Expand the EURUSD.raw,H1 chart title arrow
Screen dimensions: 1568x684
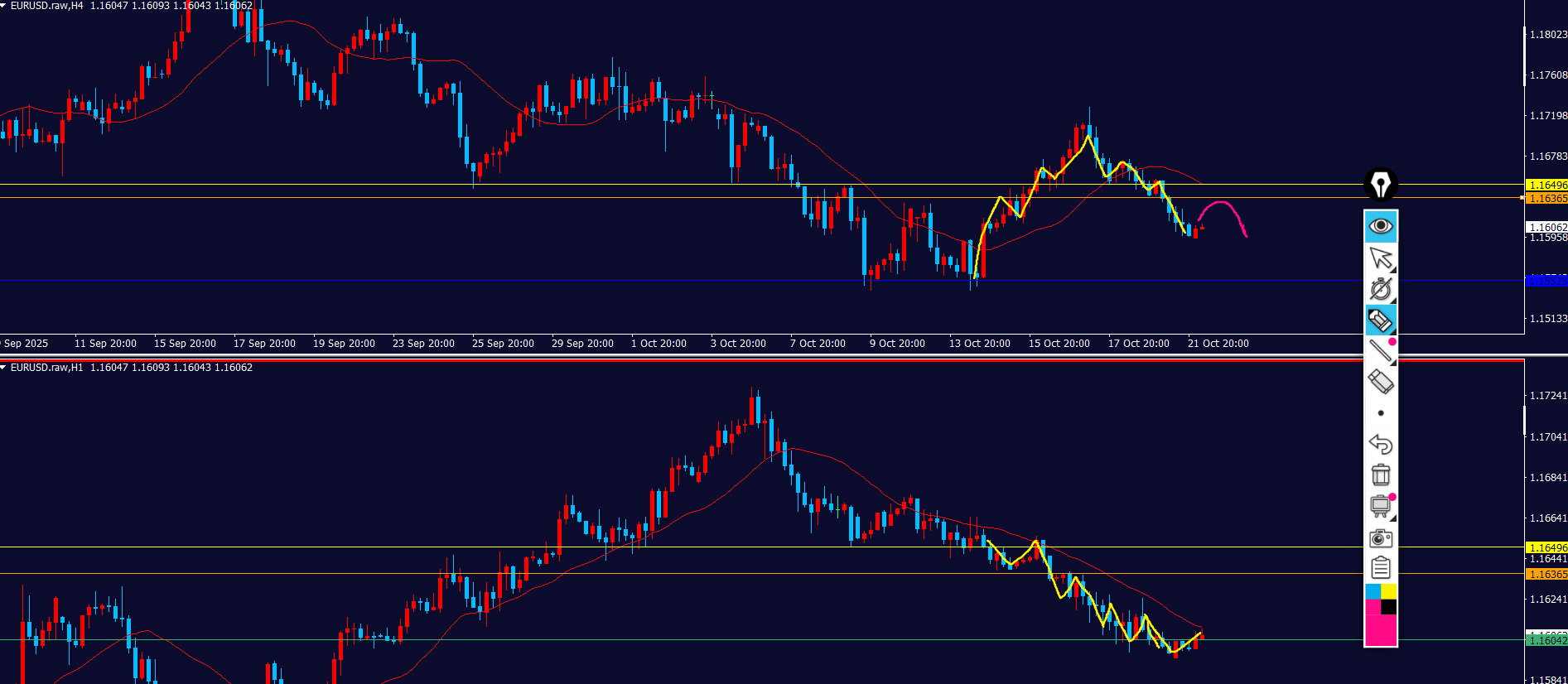pos(4,368)
